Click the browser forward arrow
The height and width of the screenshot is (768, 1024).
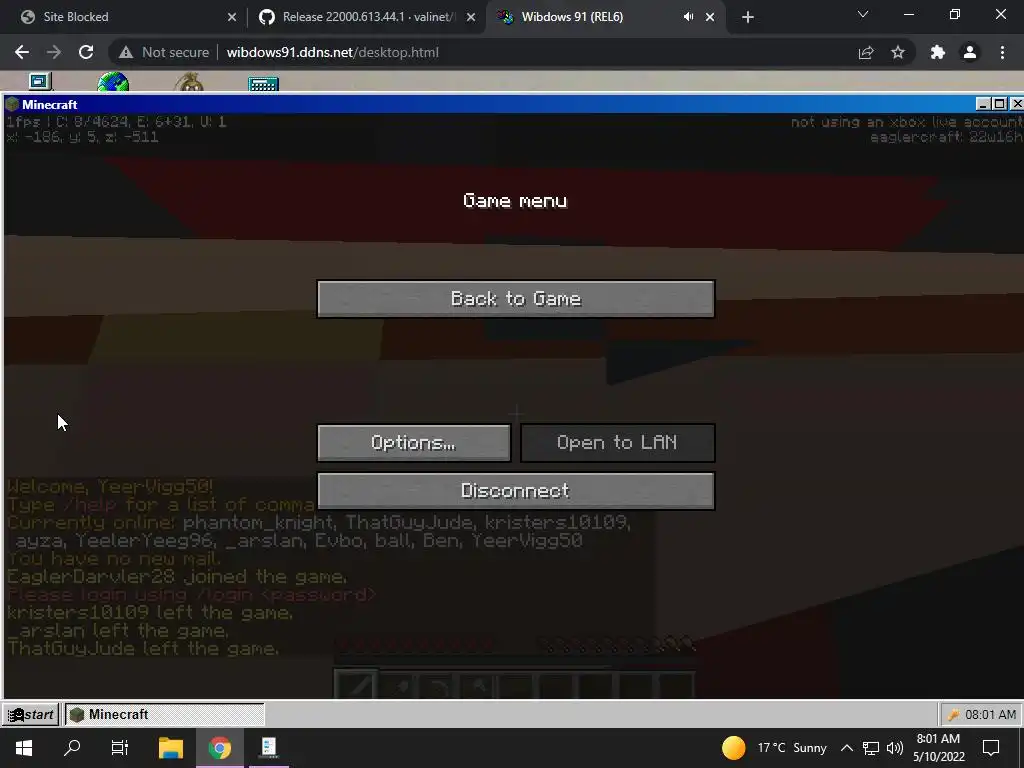coord(54,52)
